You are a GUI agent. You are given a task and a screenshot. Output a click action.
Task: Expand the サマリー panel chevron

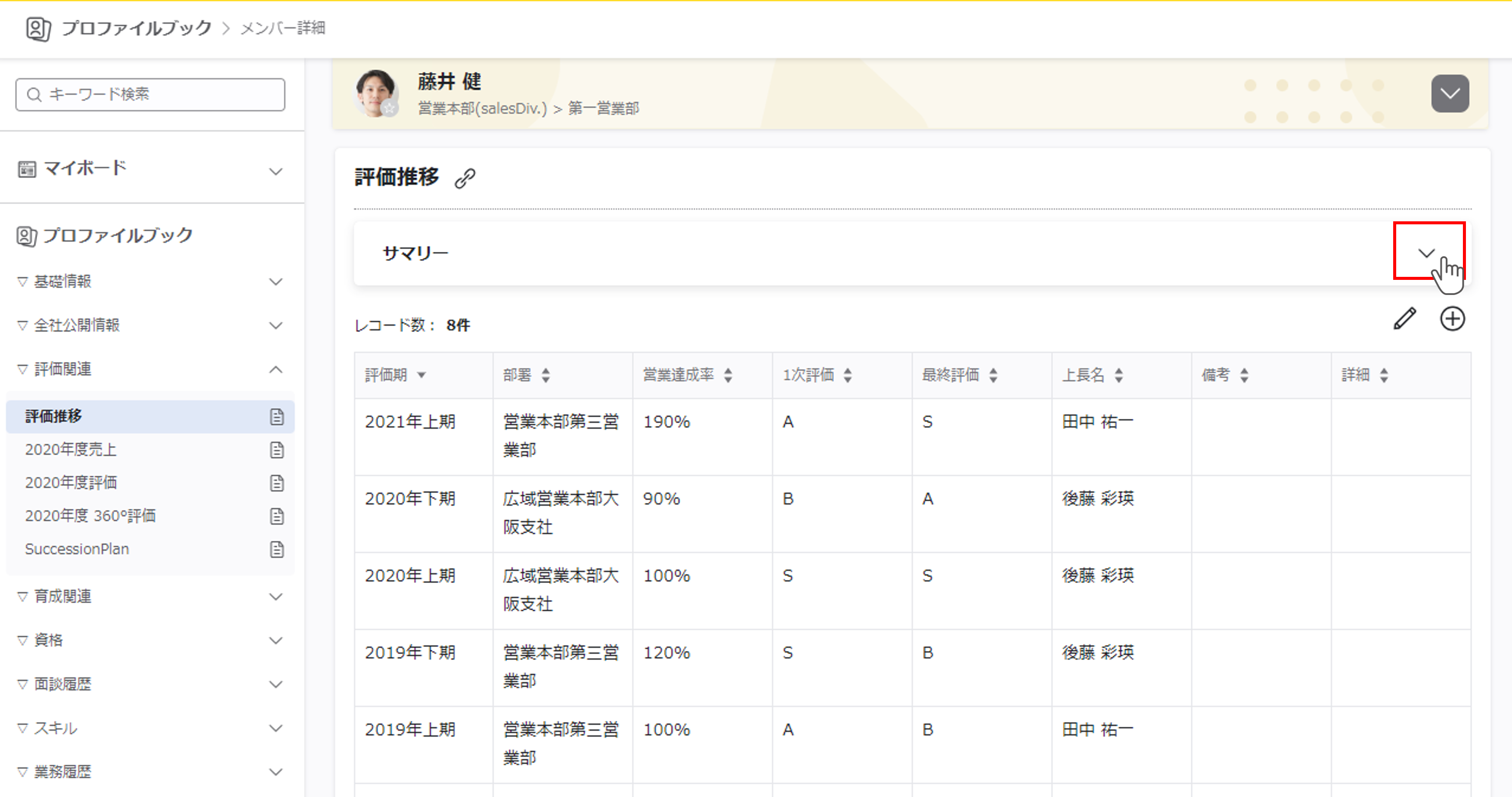[x=1426, y=253]
